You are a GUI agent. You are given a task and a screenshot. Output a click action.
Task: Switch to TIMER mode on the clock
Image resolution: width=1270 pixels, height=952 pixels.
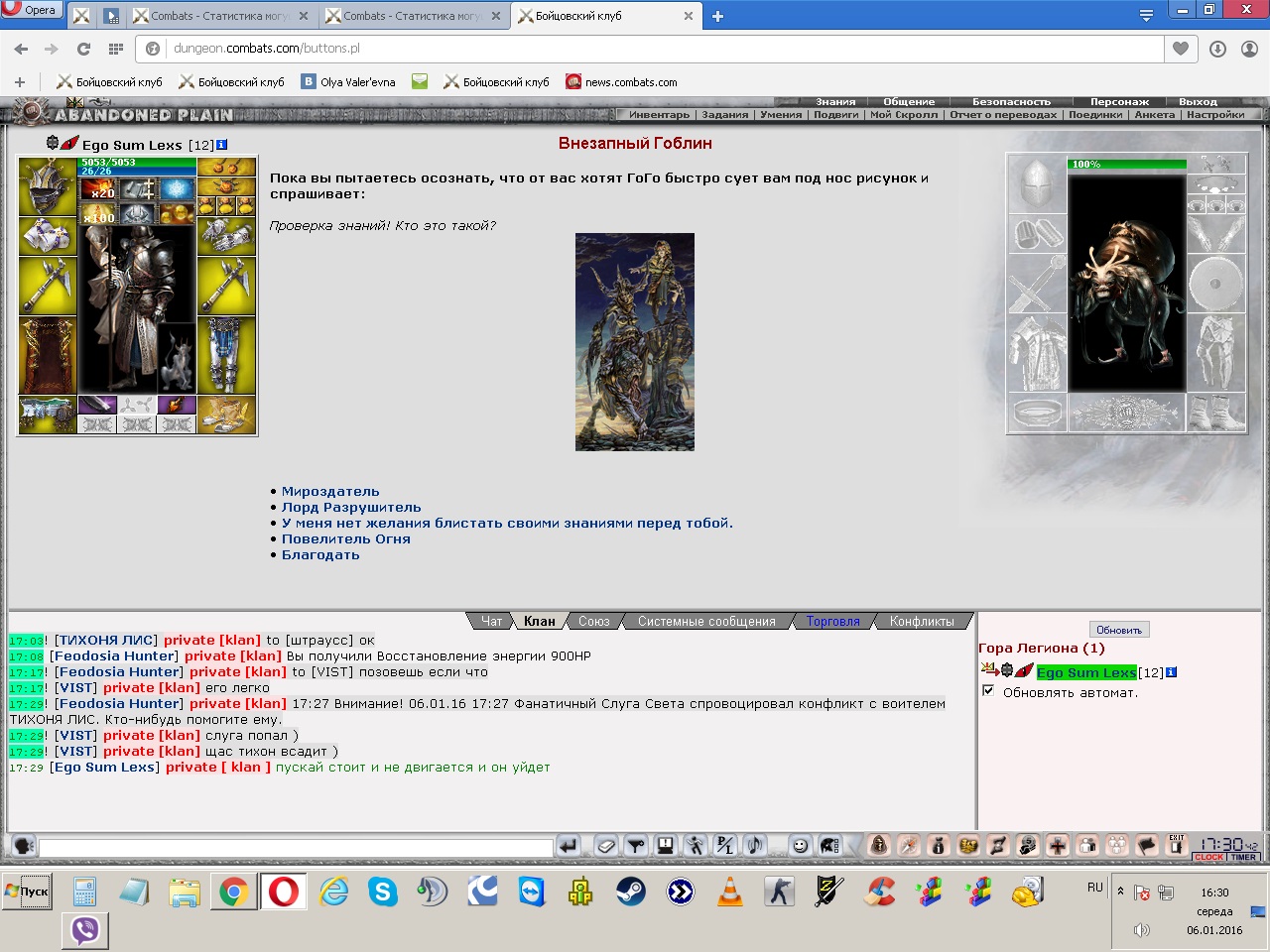tap(1244, 858)
